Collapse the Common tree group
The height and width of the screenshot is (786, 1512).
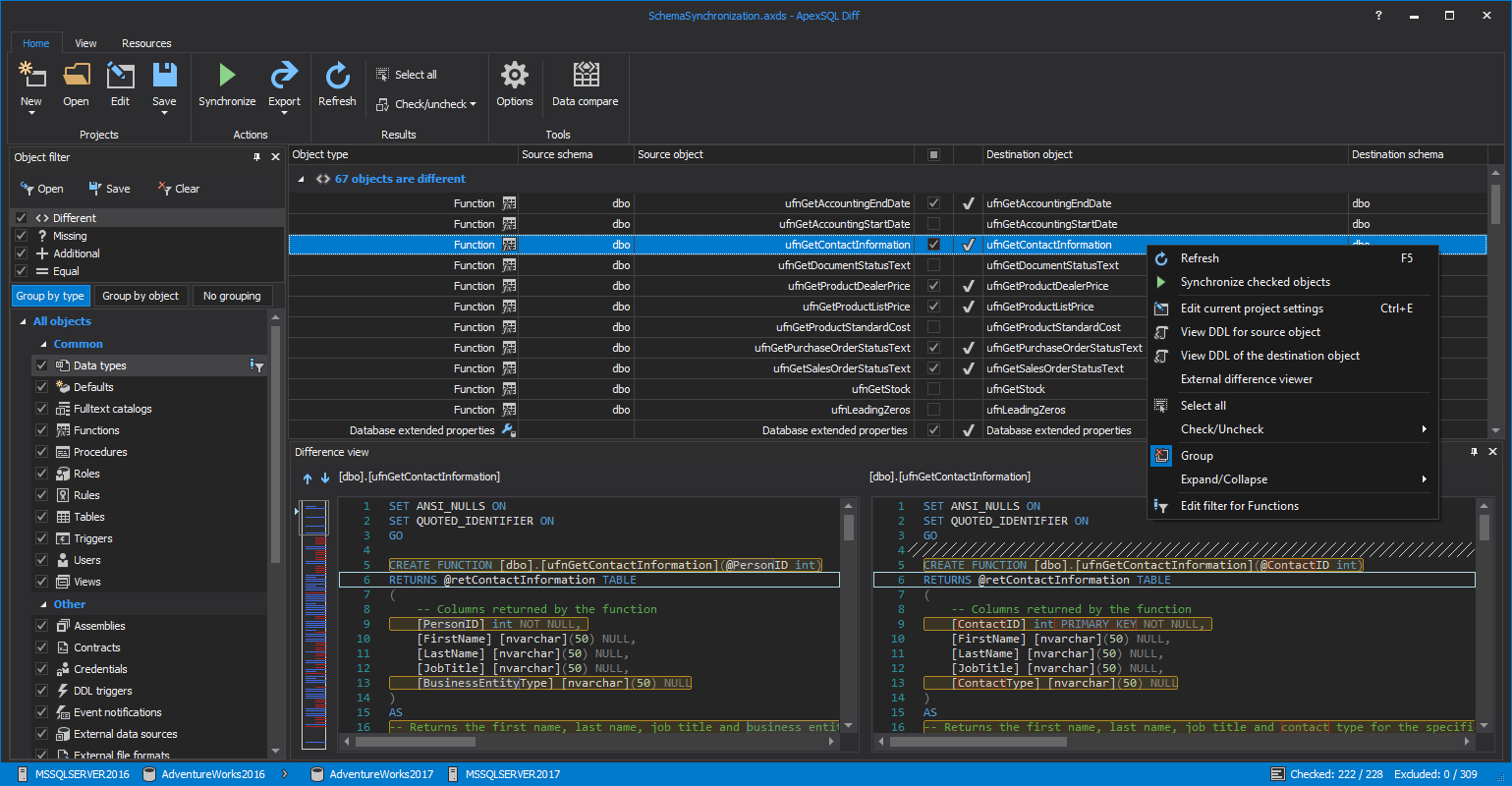[x=43, y=344]
